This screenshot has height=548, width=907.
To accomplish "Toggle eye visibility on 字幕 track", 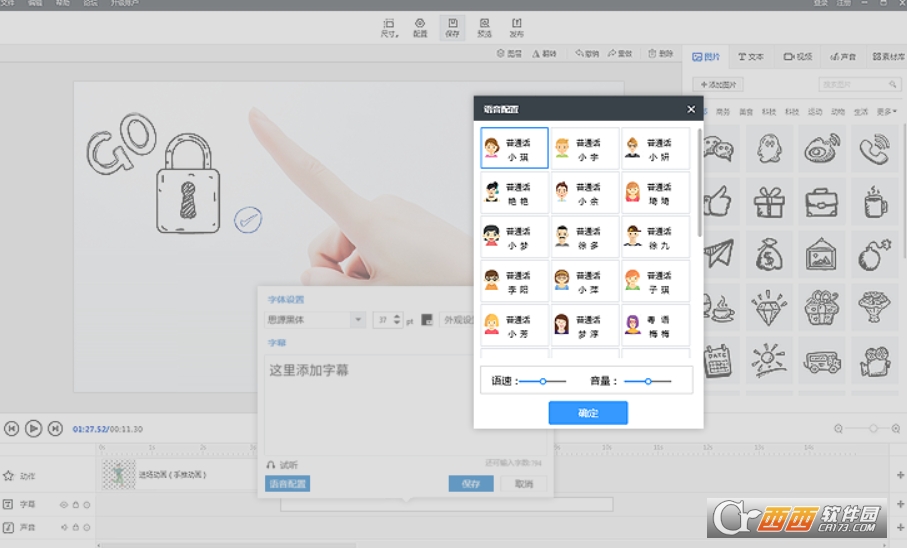I will click(64, 505).
